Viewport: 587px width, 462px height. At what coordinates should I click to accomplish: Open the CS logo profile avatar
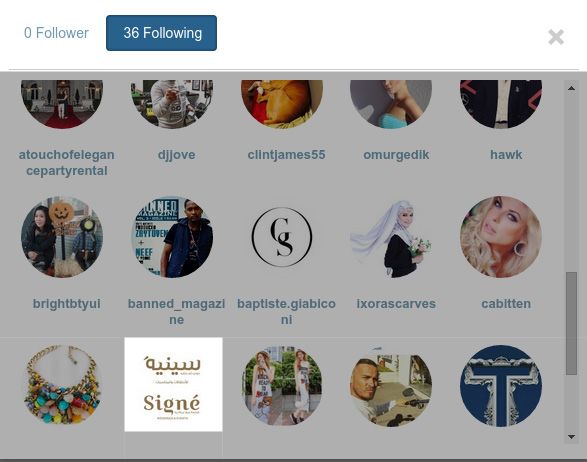pyautogui.click(x=282, y=237)
